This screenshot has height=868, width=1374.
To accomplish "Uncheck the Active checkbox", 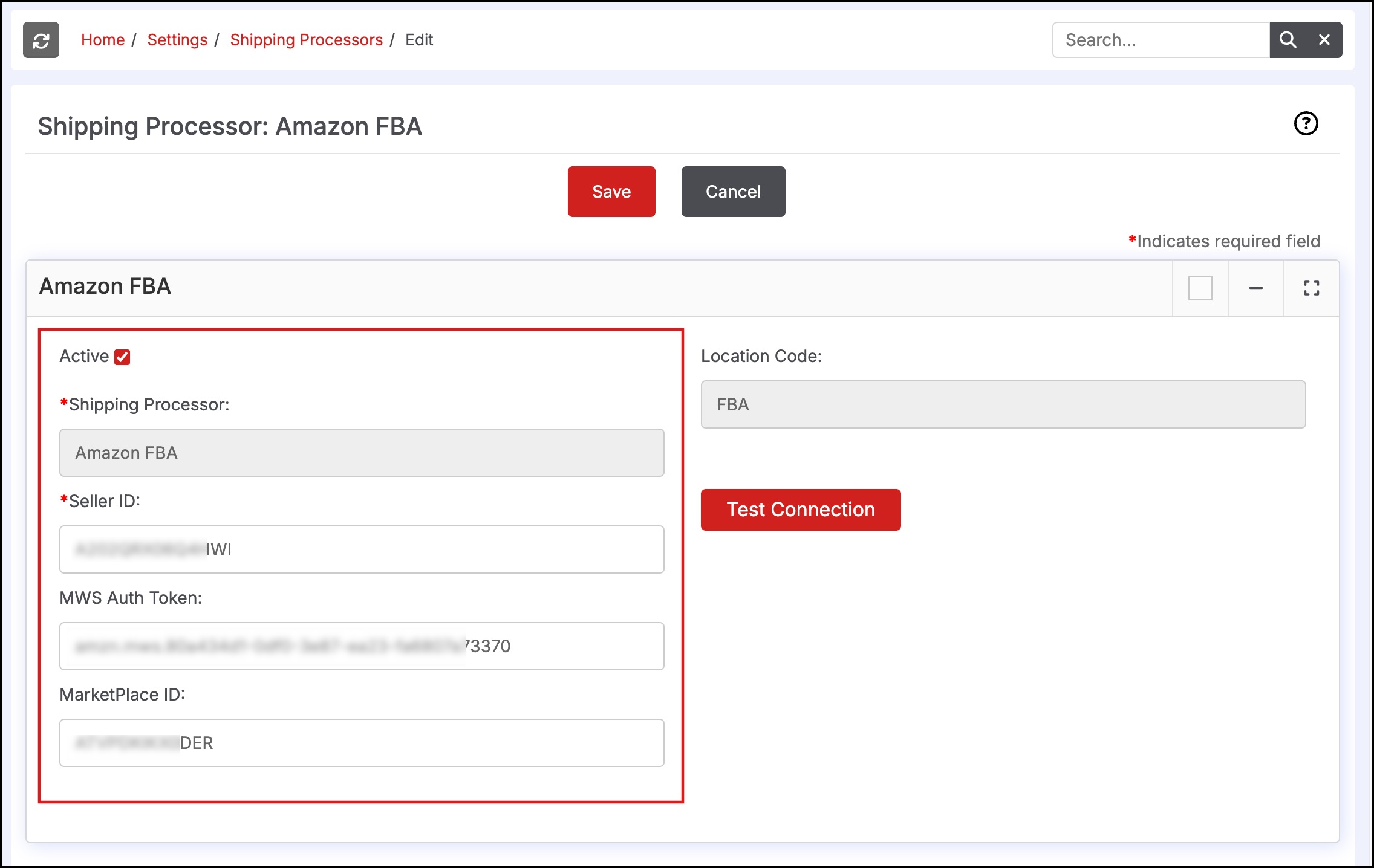I will tap(122, 357).
